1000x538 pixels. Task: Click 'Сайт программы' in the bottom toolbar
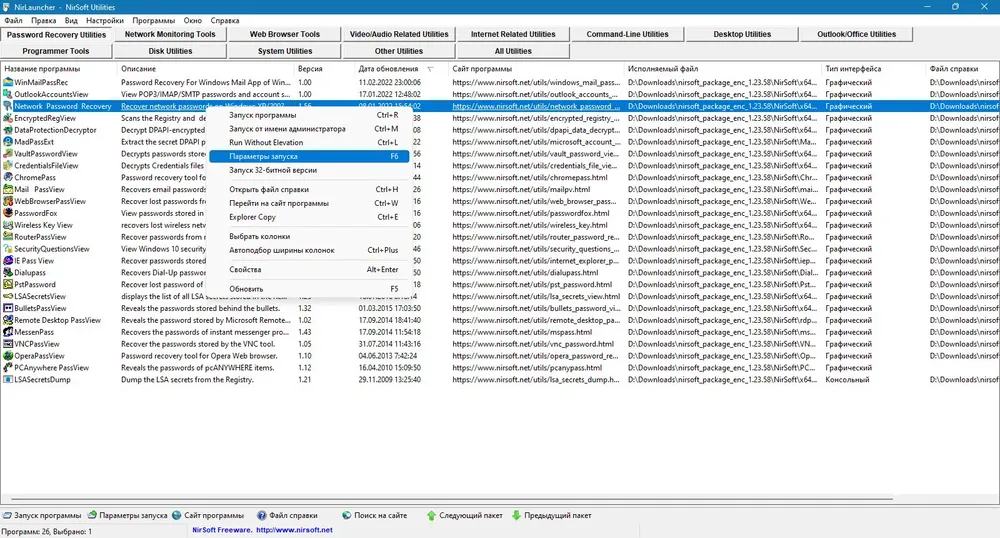click(208, 516)
